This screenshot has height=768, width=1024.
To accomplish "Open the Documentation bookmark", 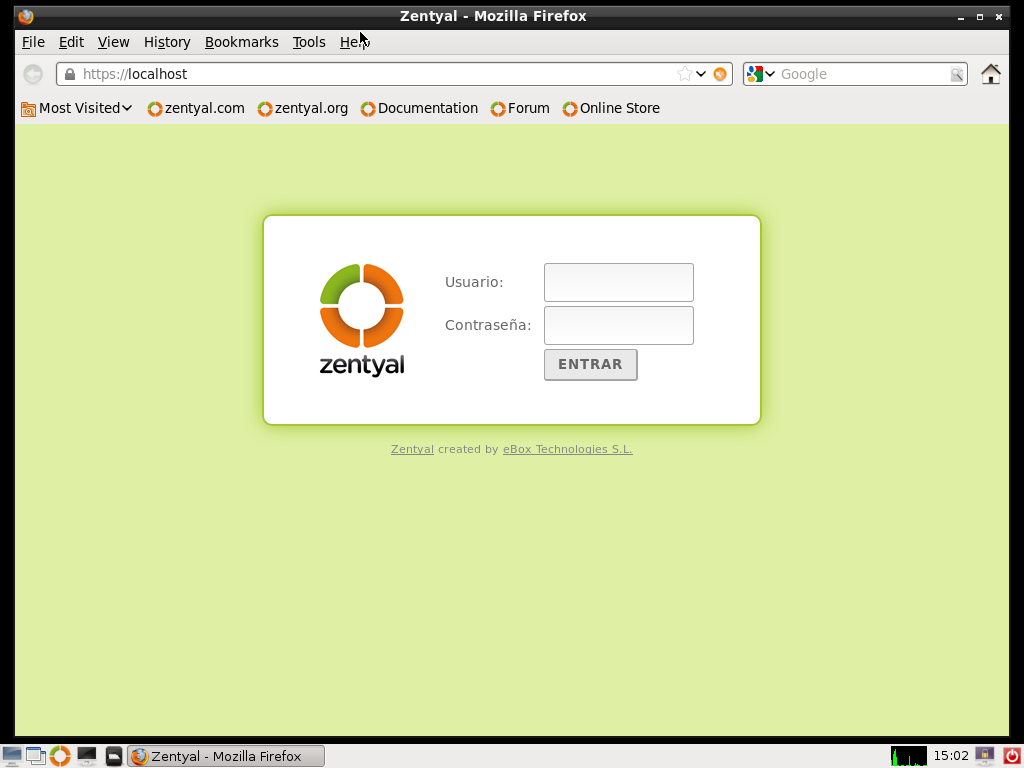I will 419,108.
